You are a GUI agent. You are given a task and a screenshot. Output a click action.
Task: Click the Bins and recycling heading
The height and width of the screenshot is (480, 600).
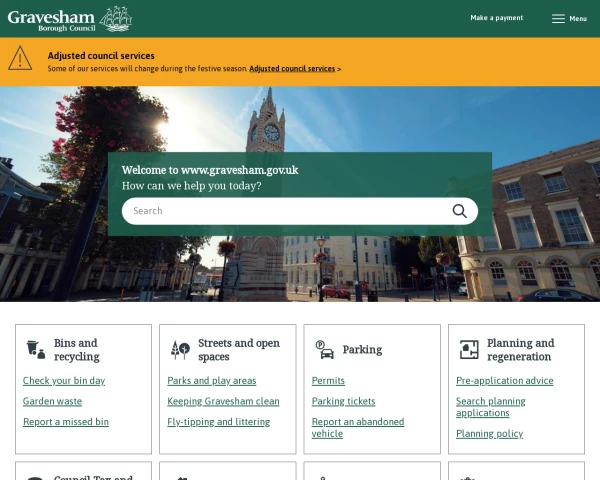[x=77, y=349]
